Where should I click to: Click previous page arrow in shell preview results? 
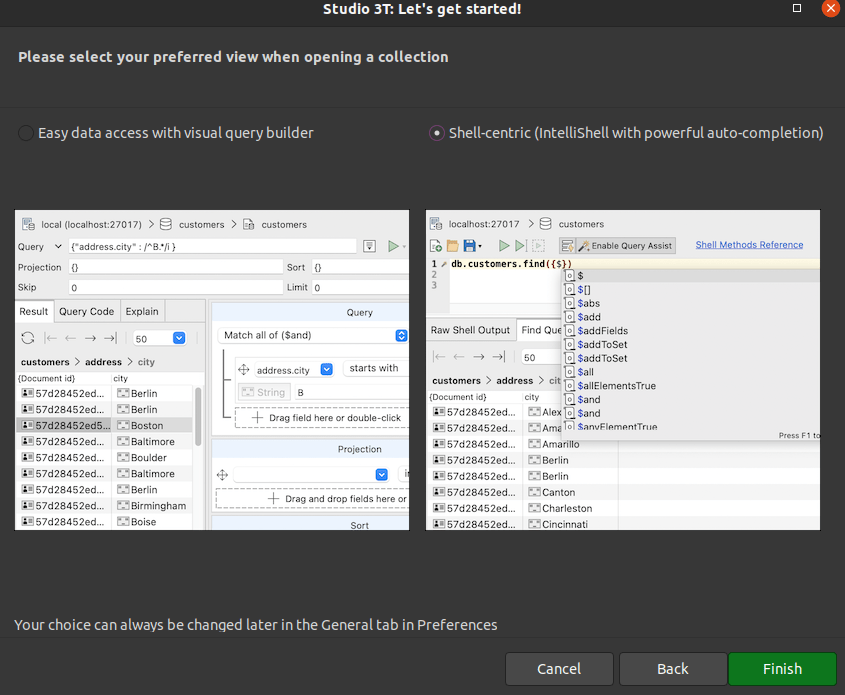459,357
